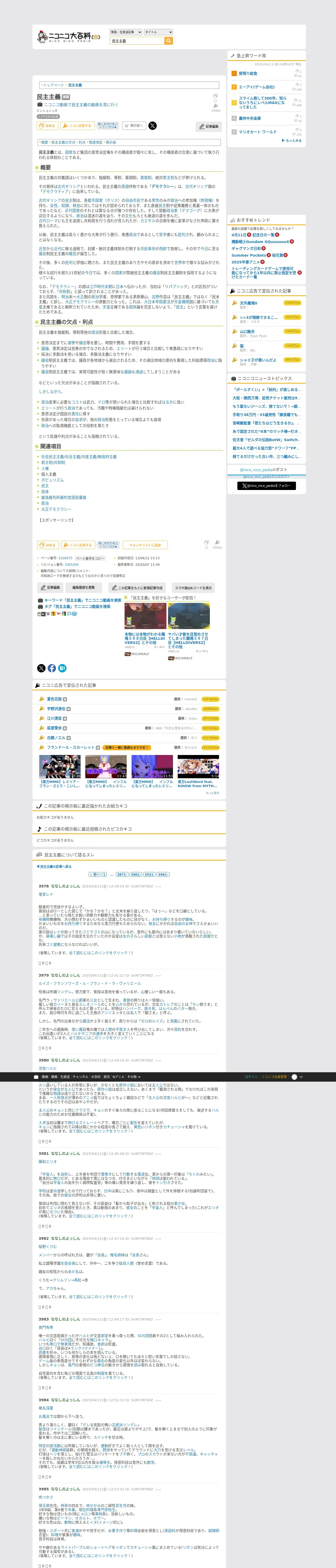Click 民主主義の記事へ戻る link
The height and width of the screenshot is (1568, 336).
pos(54,867)
